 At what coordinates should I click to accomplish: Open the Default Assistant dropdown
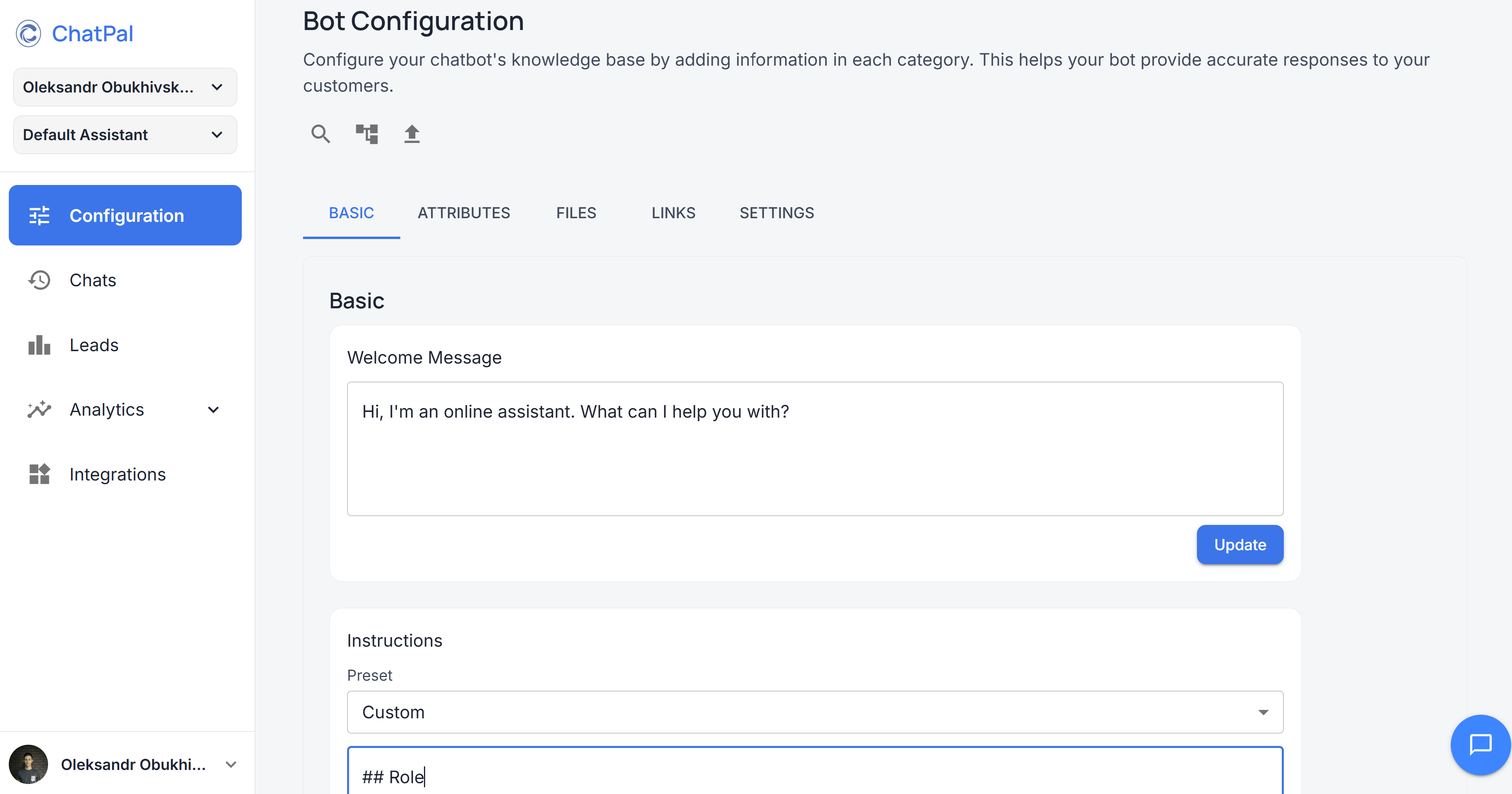[x=125, y=135]
